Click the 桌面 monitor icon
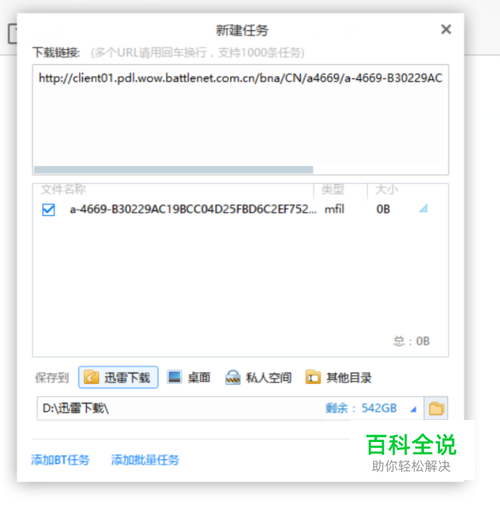500x505 pixels. click(174, 377)
